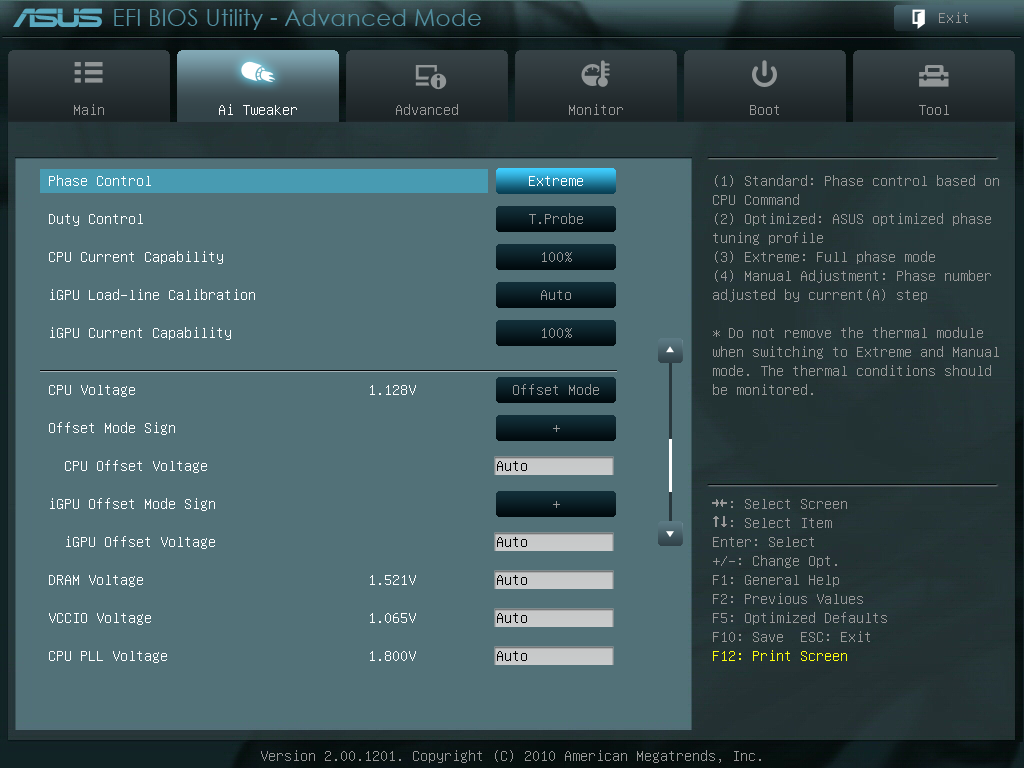The height and width of the screenshot is (768, 1024).
Task: Select the CPU PLL Voltage label
Action: point(108,655)
